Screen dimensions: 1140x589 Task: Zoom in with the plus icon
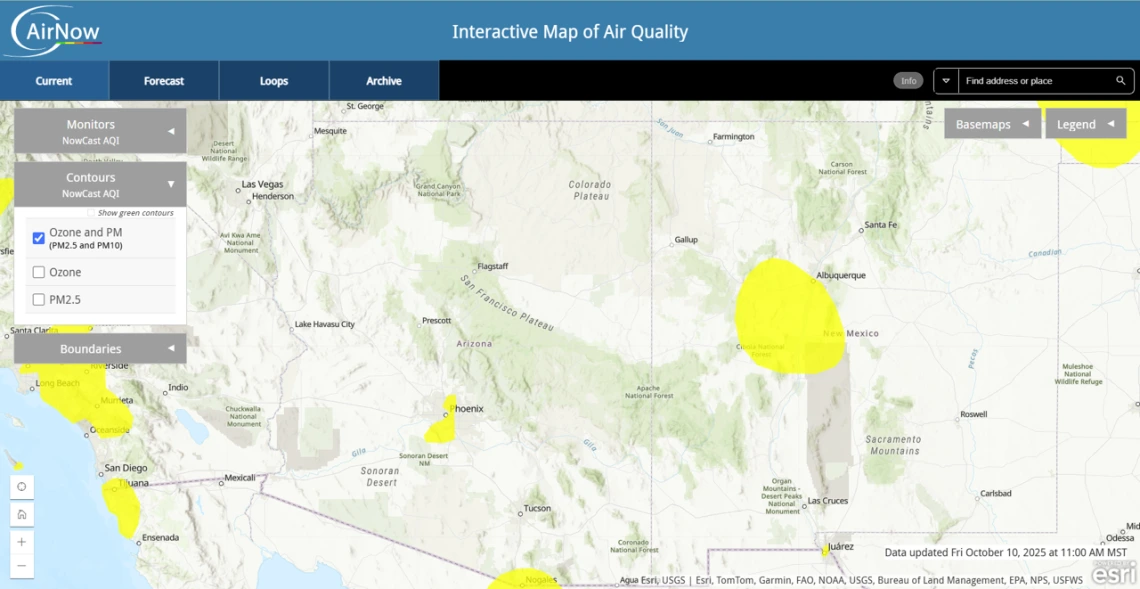tap(21, 541)
